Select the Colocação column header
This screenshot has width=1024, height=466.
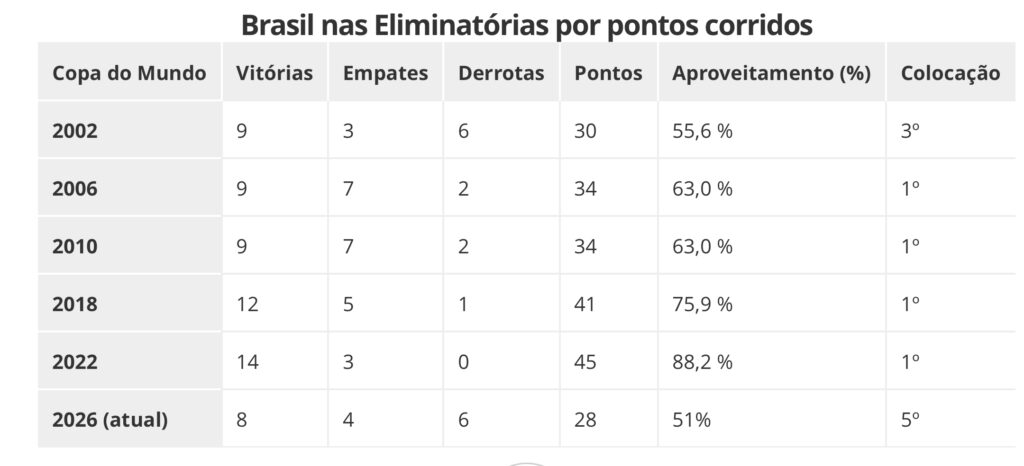click(x=950, y=73)
